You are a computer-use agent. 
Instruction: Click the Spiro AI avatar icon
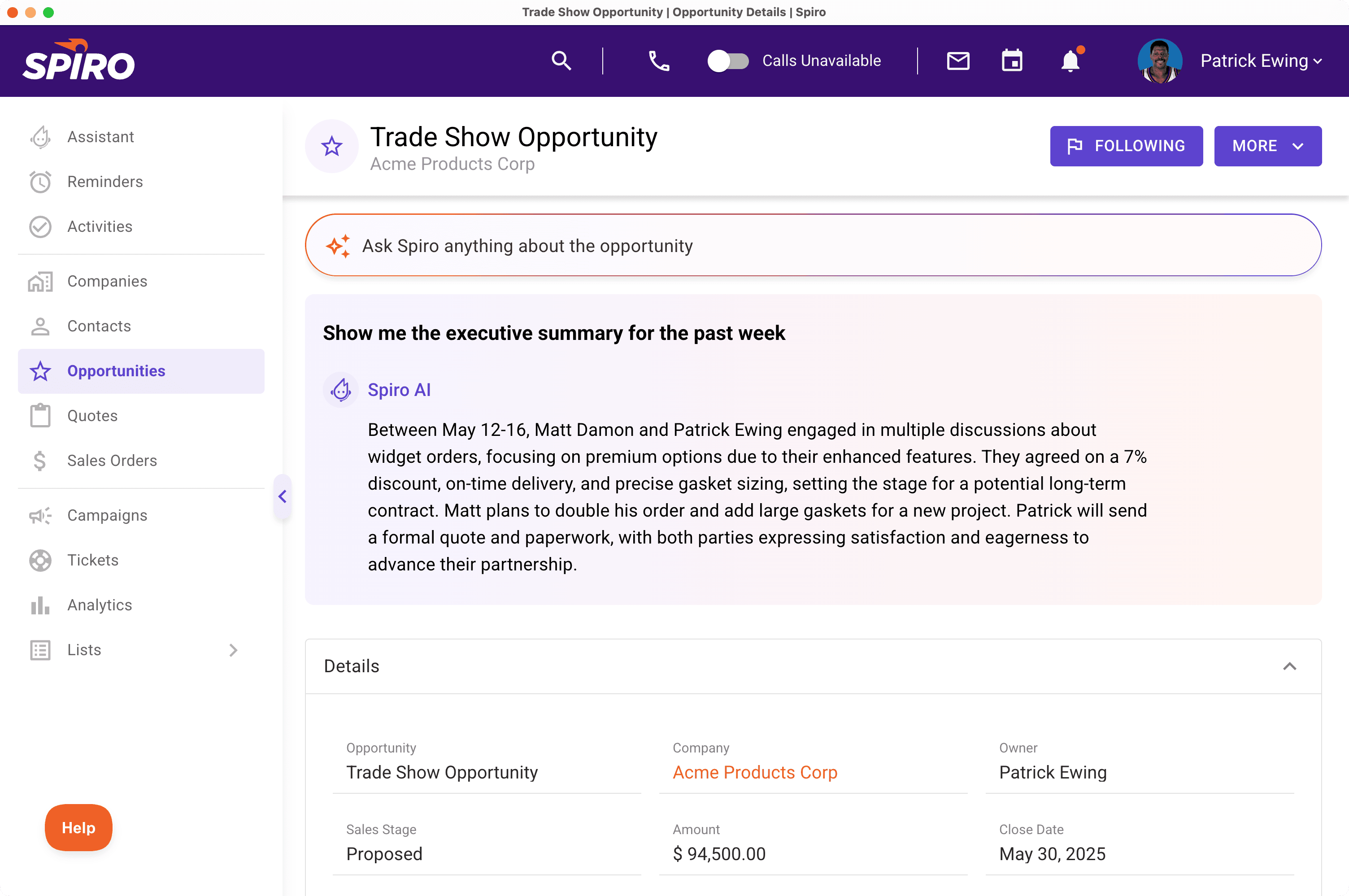340,390
